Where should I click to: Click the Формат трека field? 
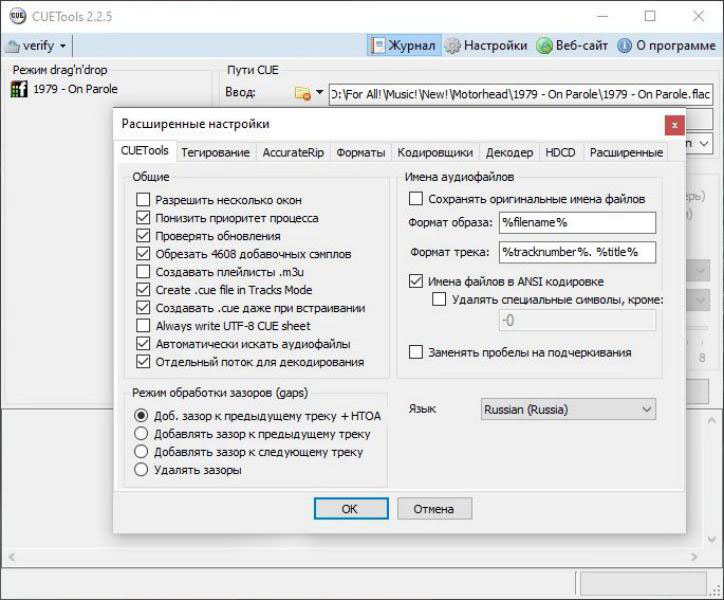coord(577,252)
